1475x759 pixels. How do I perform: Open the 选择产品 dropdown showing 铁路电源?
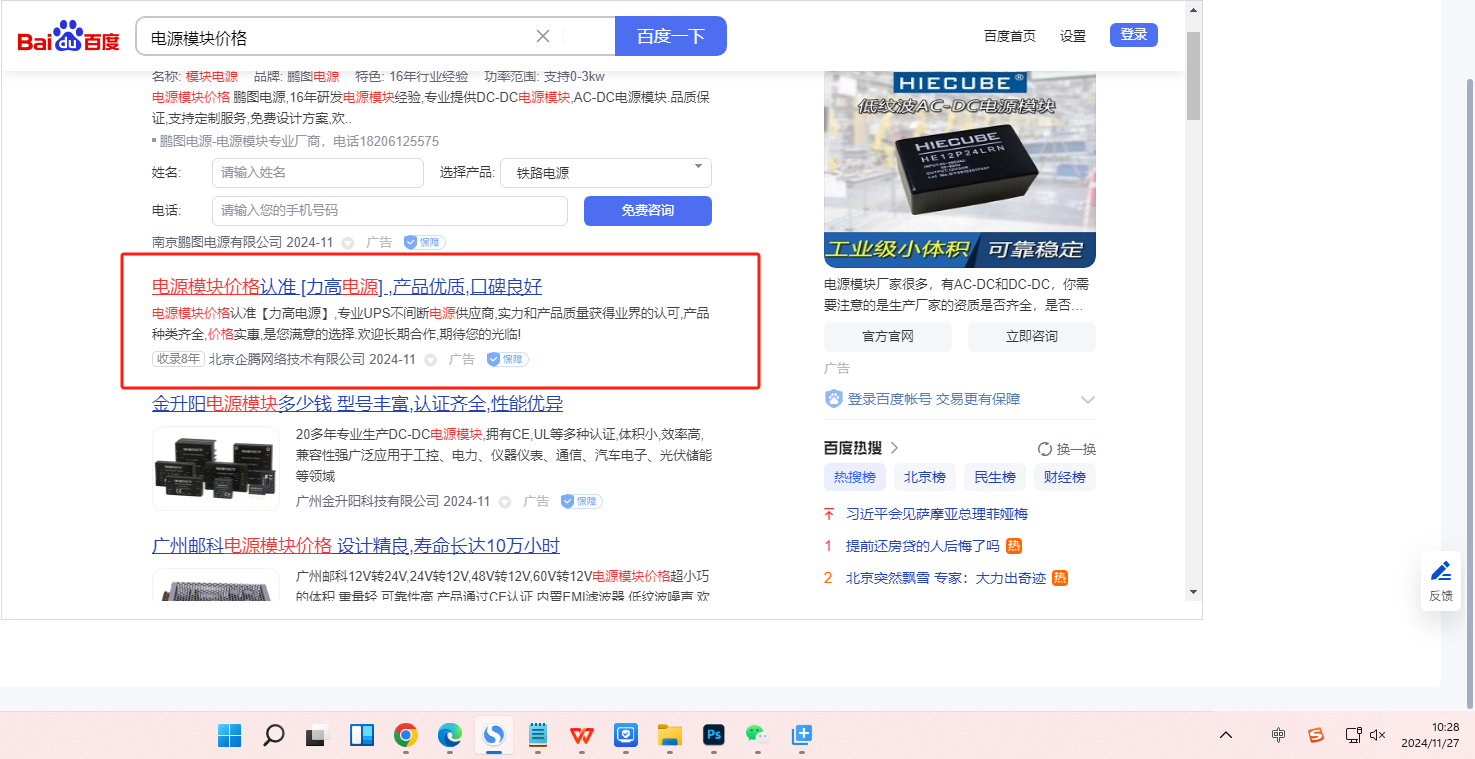(x=606, y=173)
